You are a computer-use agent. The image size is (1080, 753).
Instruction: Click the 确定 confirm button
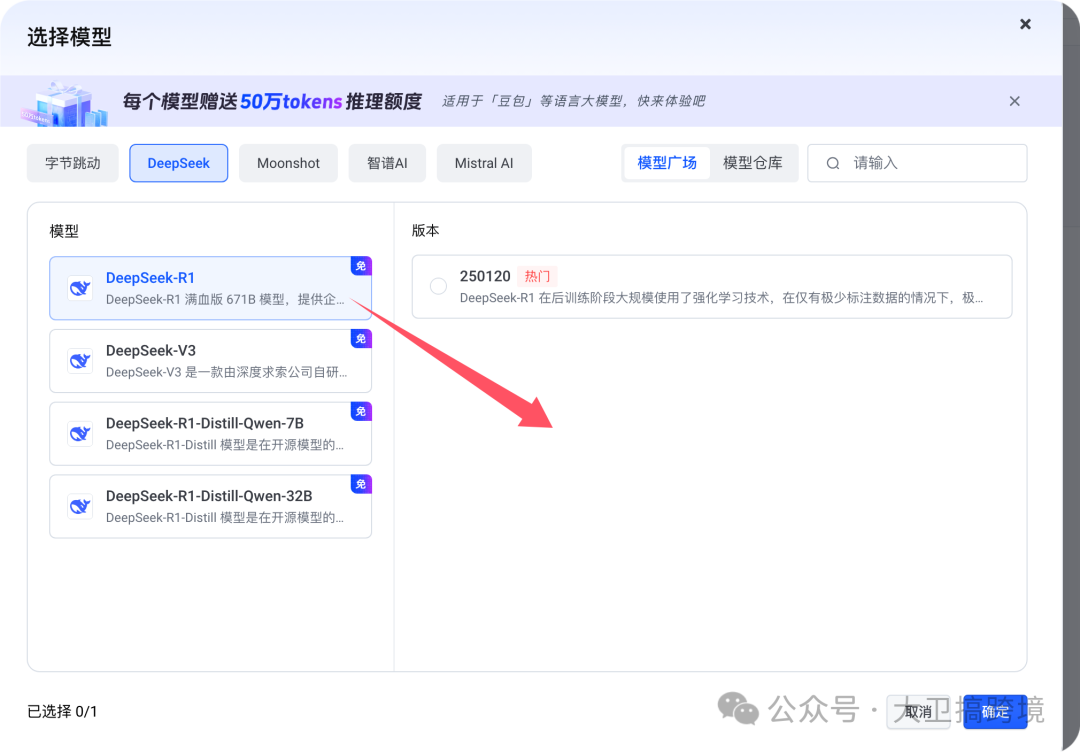[x=995, y=711]
